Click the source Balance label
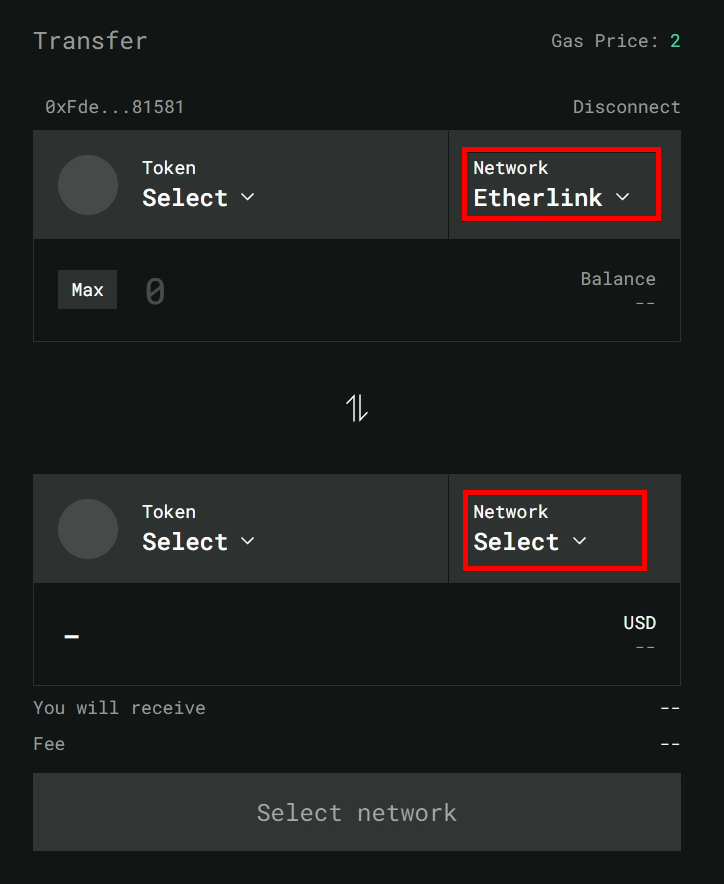 click(618, 279)
